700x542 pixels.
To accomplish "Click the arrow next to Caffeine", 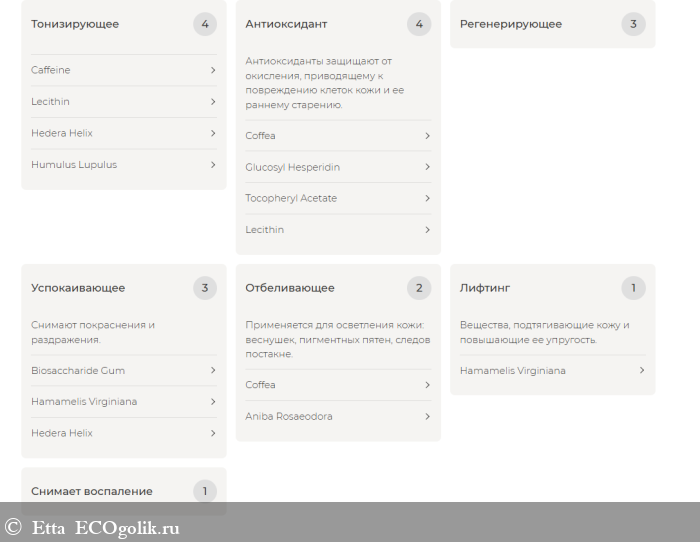I will (x=213, y=70).
